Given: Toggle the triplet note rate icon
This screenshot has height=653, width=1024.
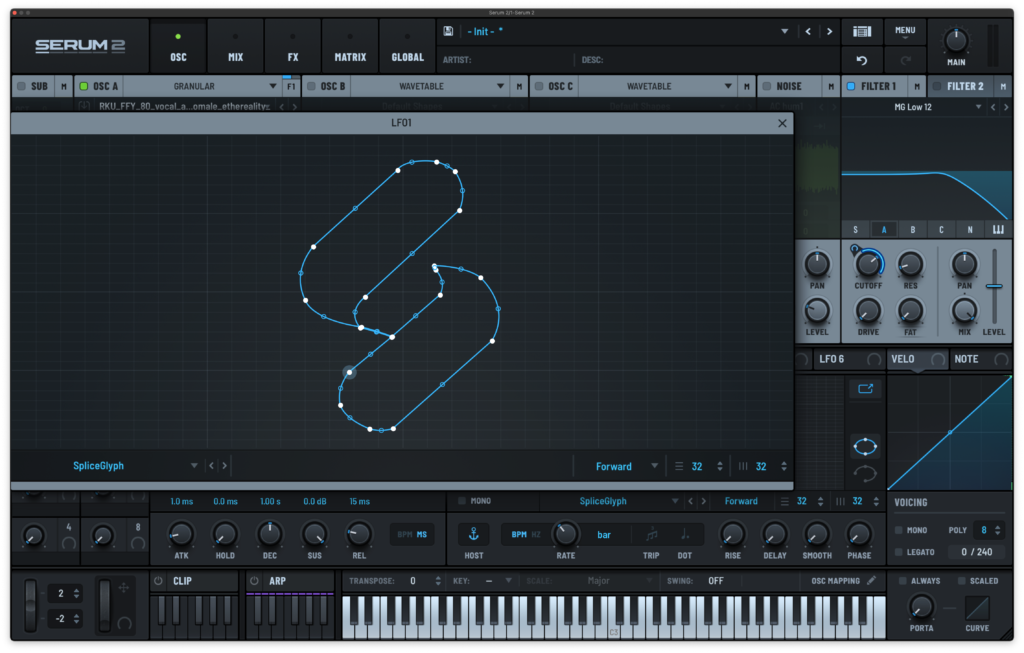Looking at the screenshot, I should [651, 535].
